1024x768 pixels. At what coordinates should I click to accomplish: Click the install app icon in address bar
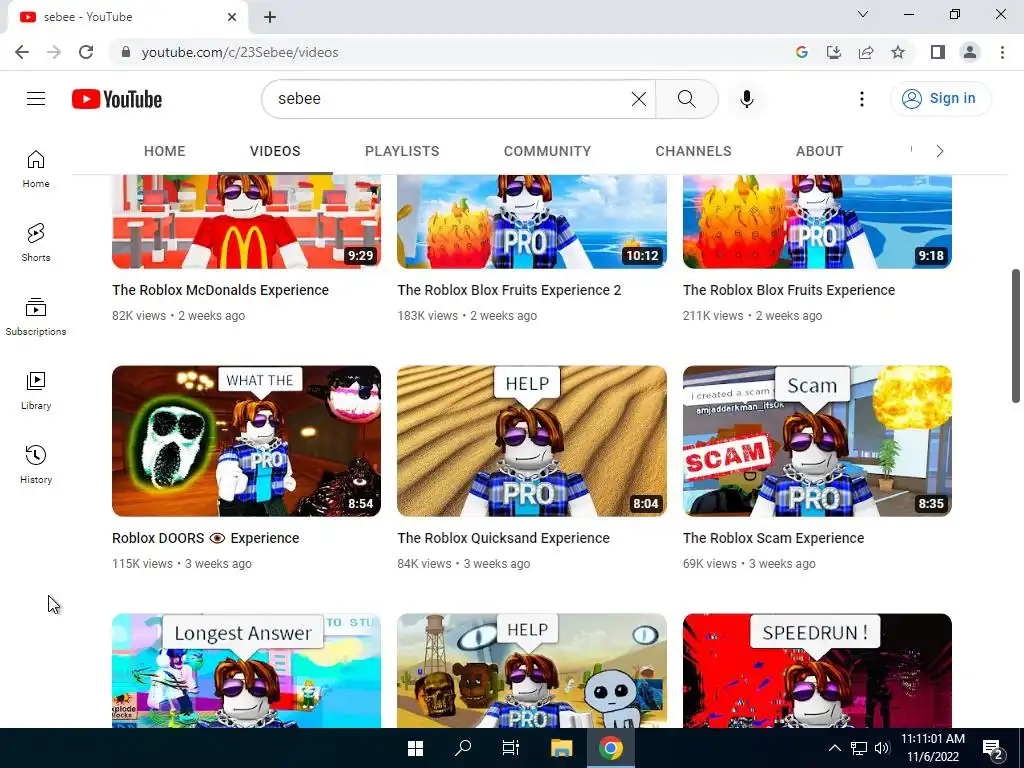(834, 52)
